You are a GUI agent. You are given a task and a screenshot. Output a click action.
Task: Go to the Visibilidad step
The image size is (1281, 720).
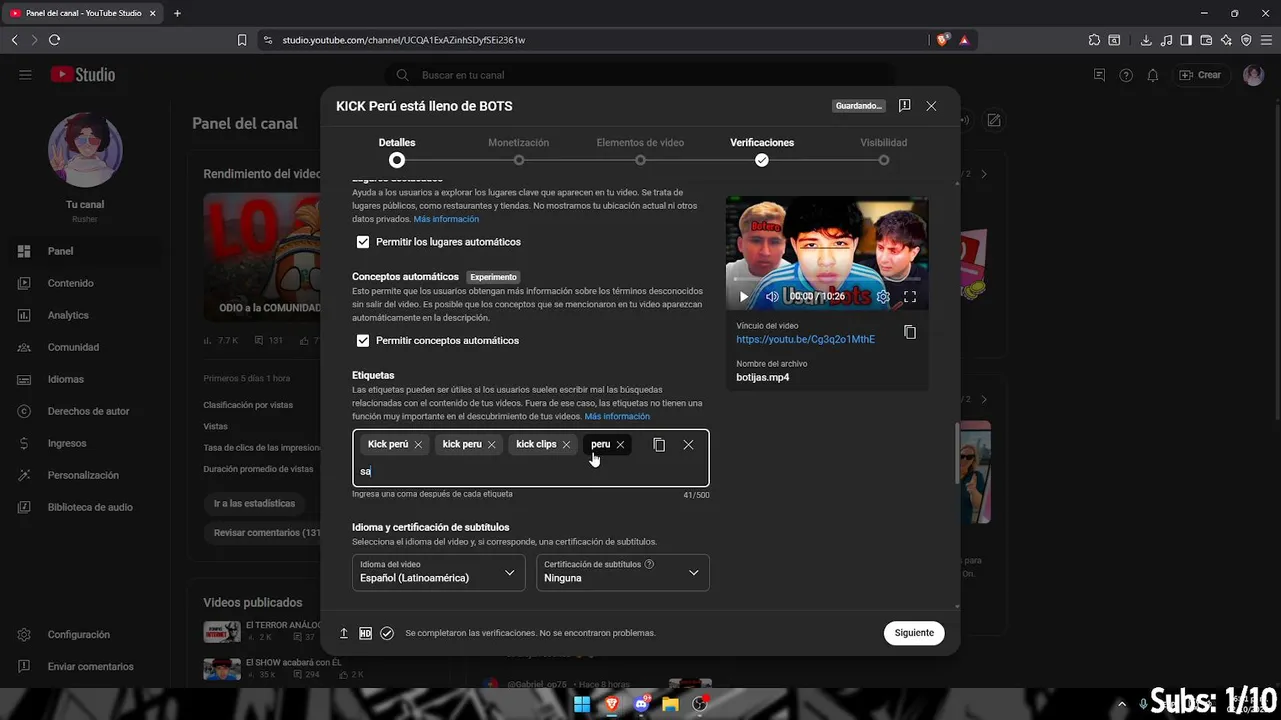(x=884, y=151)
